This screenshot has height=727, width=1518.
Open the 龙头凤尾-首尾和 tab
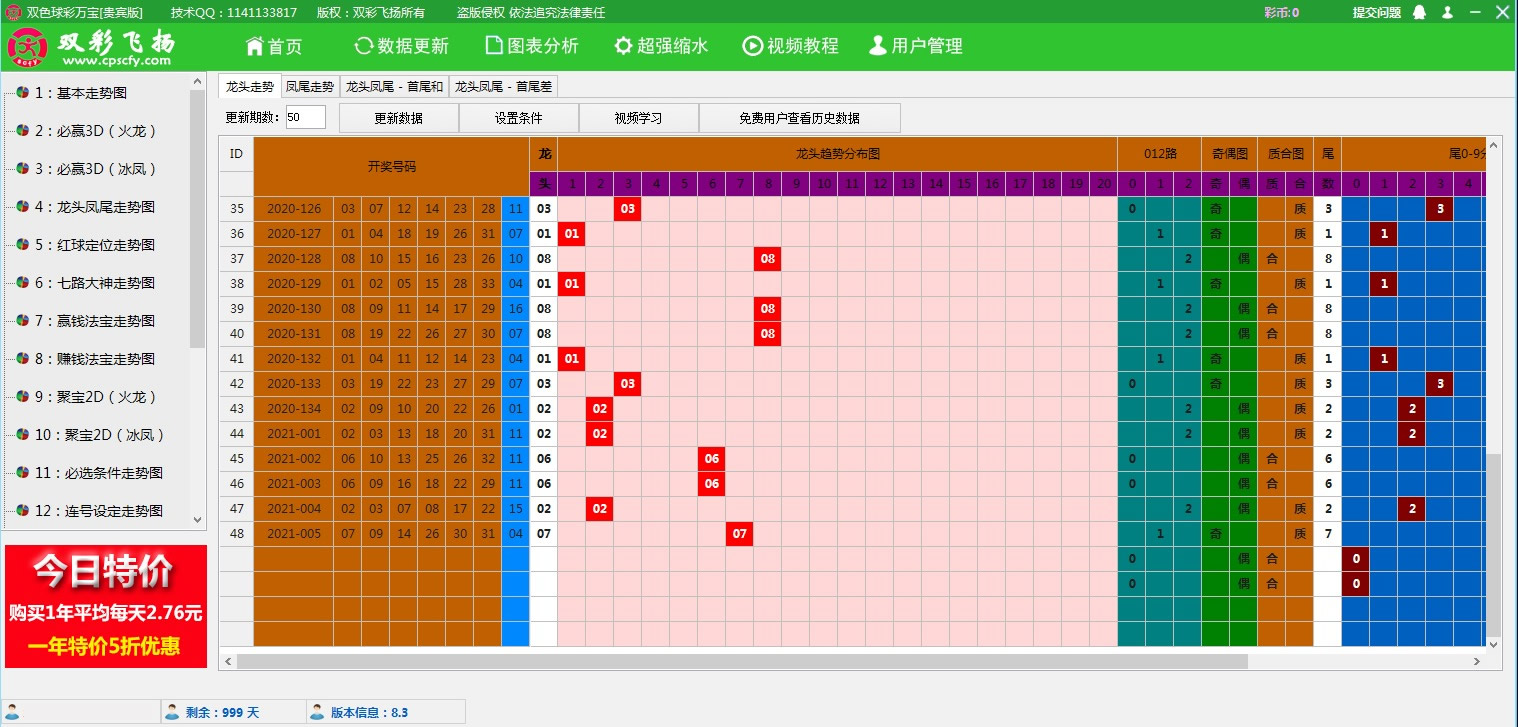(394, 86)
